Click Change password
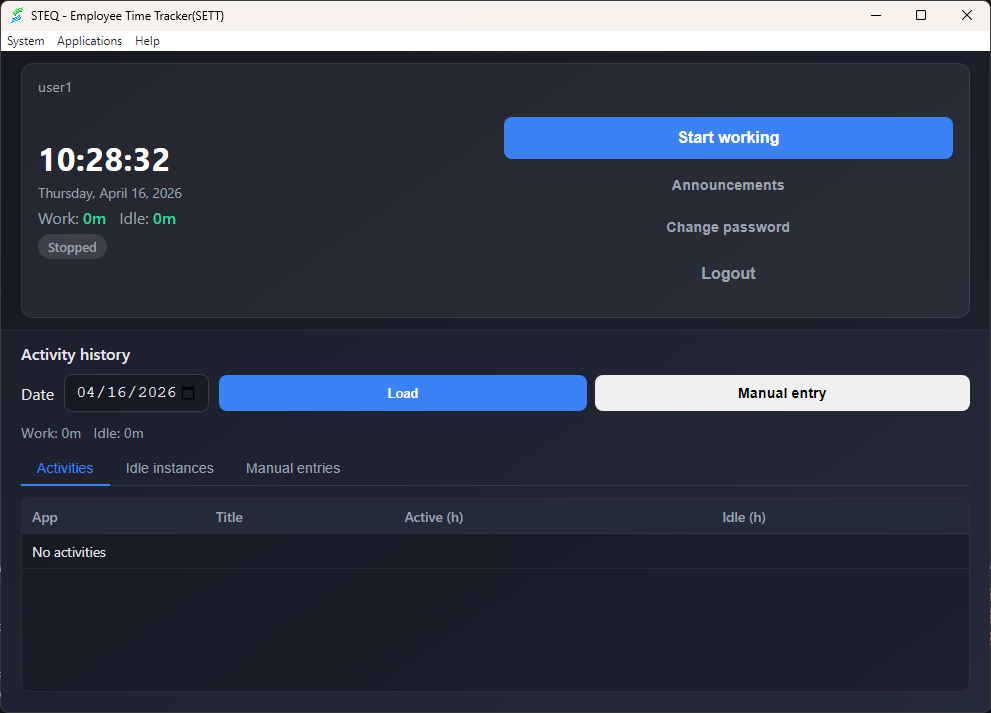 point(728,228)
